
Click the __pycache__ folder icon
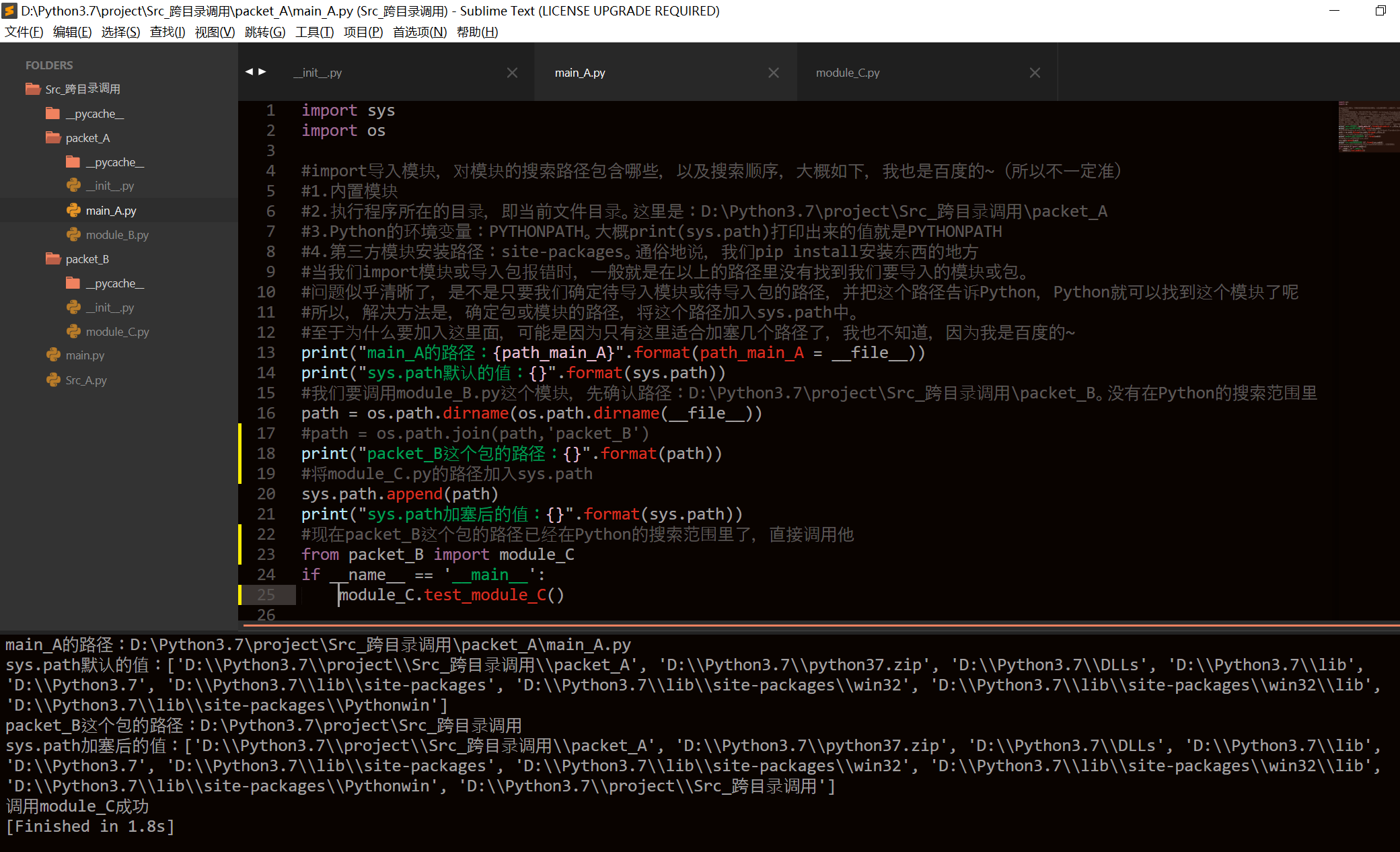pos(53,113)
